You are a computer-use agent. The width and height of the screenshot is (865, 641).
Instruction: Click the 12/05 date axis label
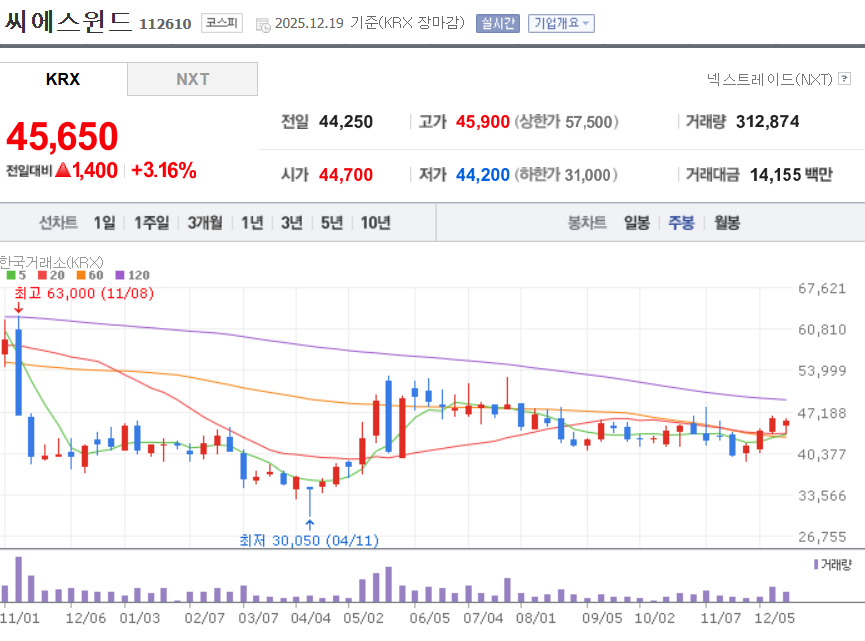coord(775,618)
